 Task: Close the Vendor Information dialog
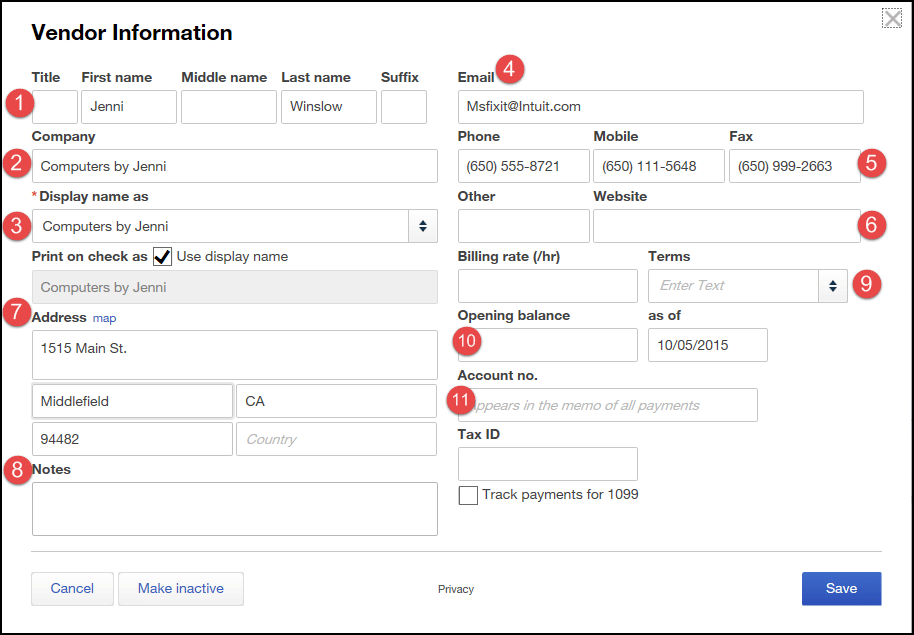click(892, 18)
